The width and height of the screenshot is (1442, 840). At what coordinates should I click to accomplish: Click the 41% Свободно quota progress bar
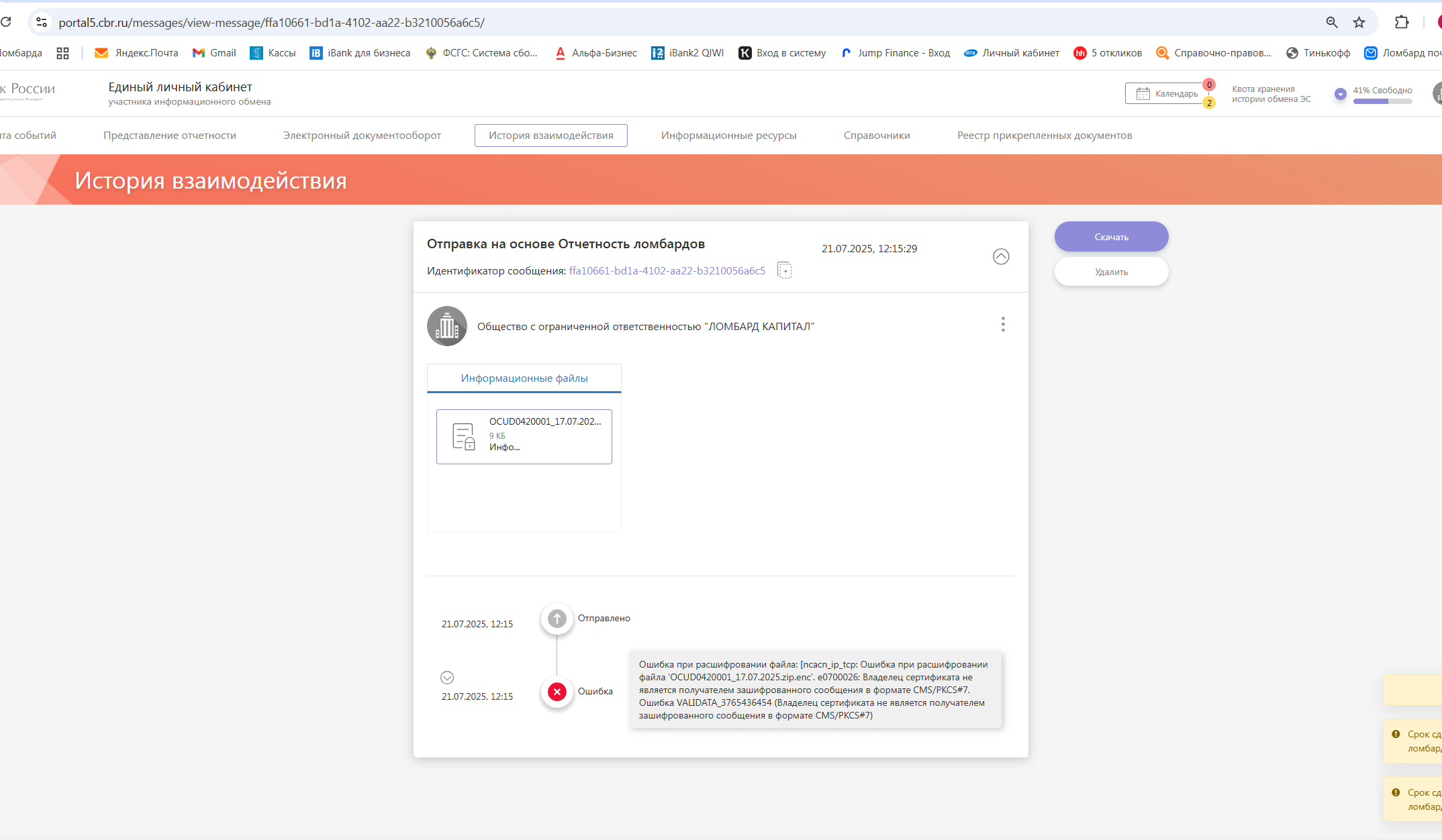coord(1383,101)
